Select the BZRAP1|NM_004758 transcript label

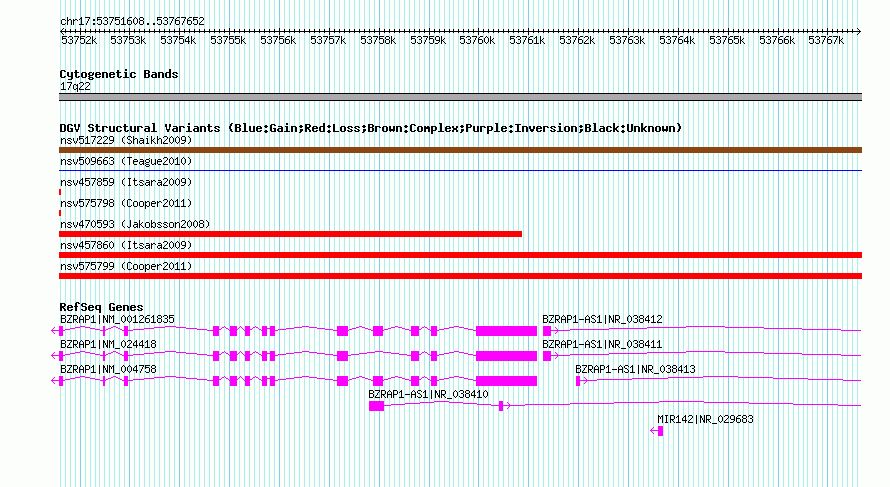(x=108, y=370)
